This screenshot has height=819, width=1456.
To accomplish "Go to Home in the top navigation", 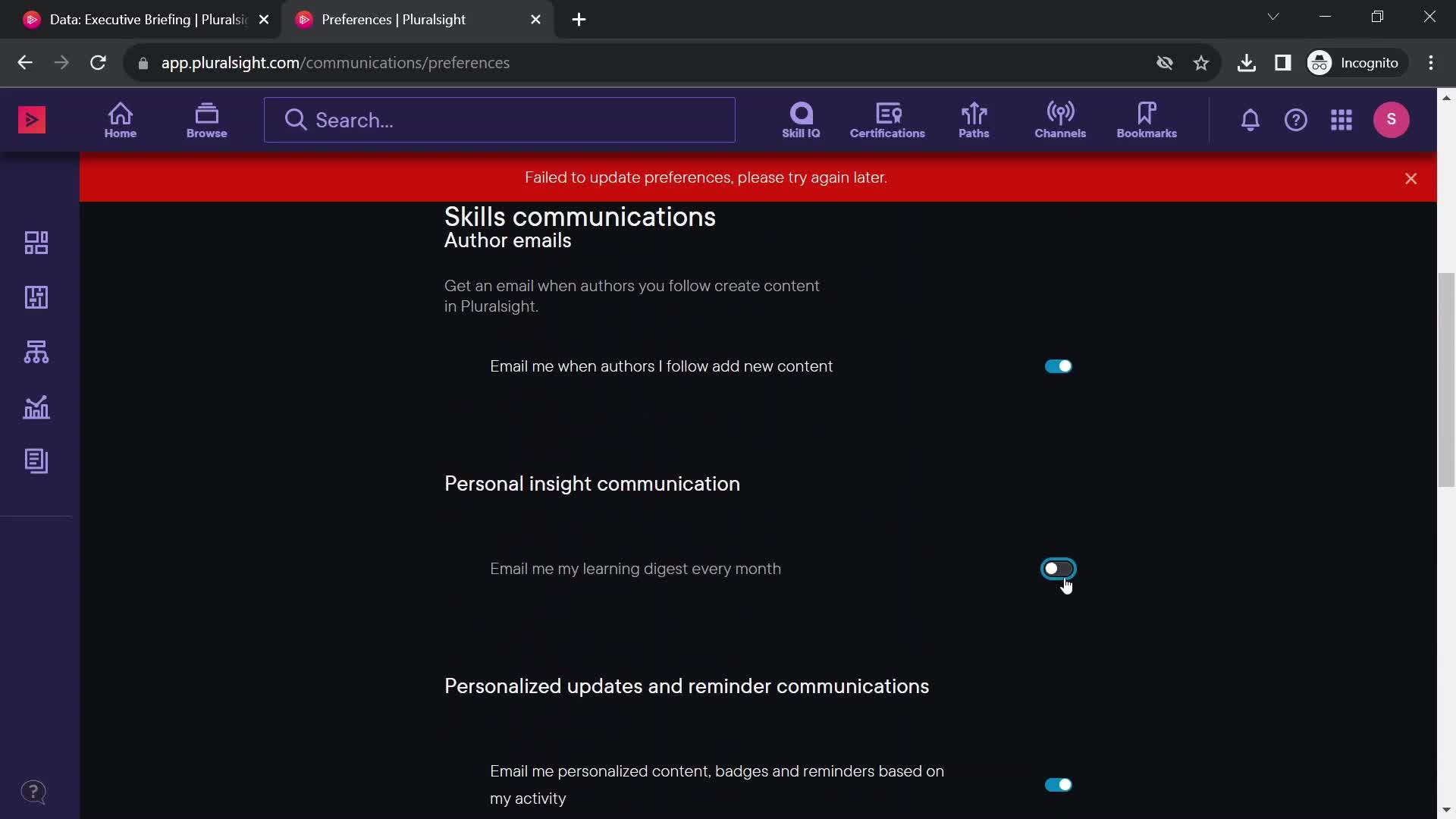I will (x=121, y=120).
